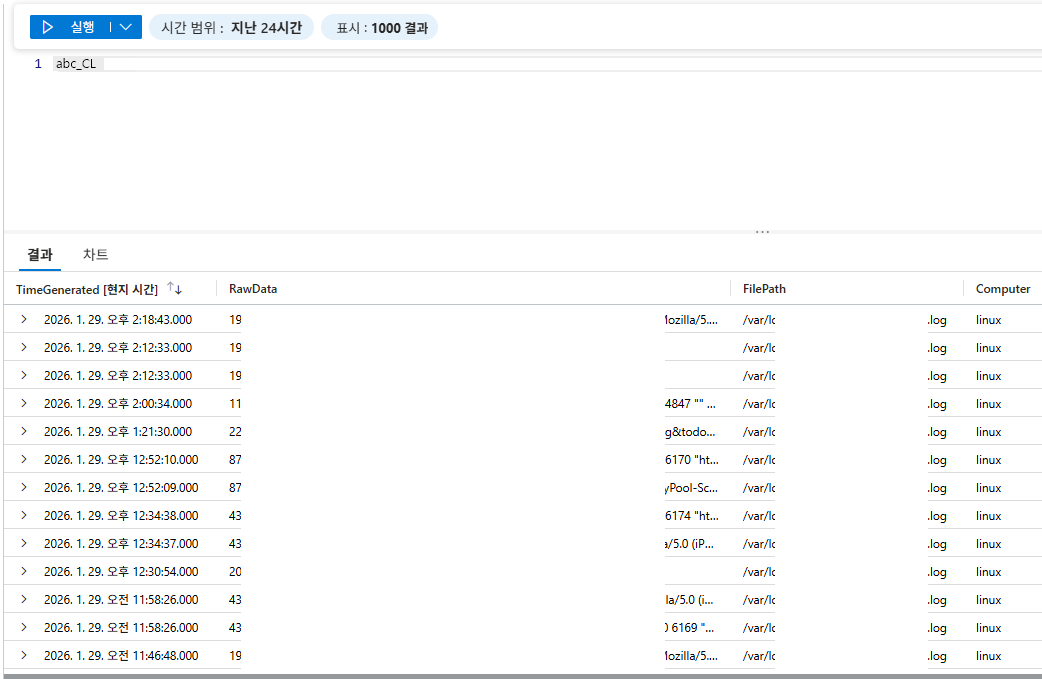Switch to the 결과 tab

(40, 254)
